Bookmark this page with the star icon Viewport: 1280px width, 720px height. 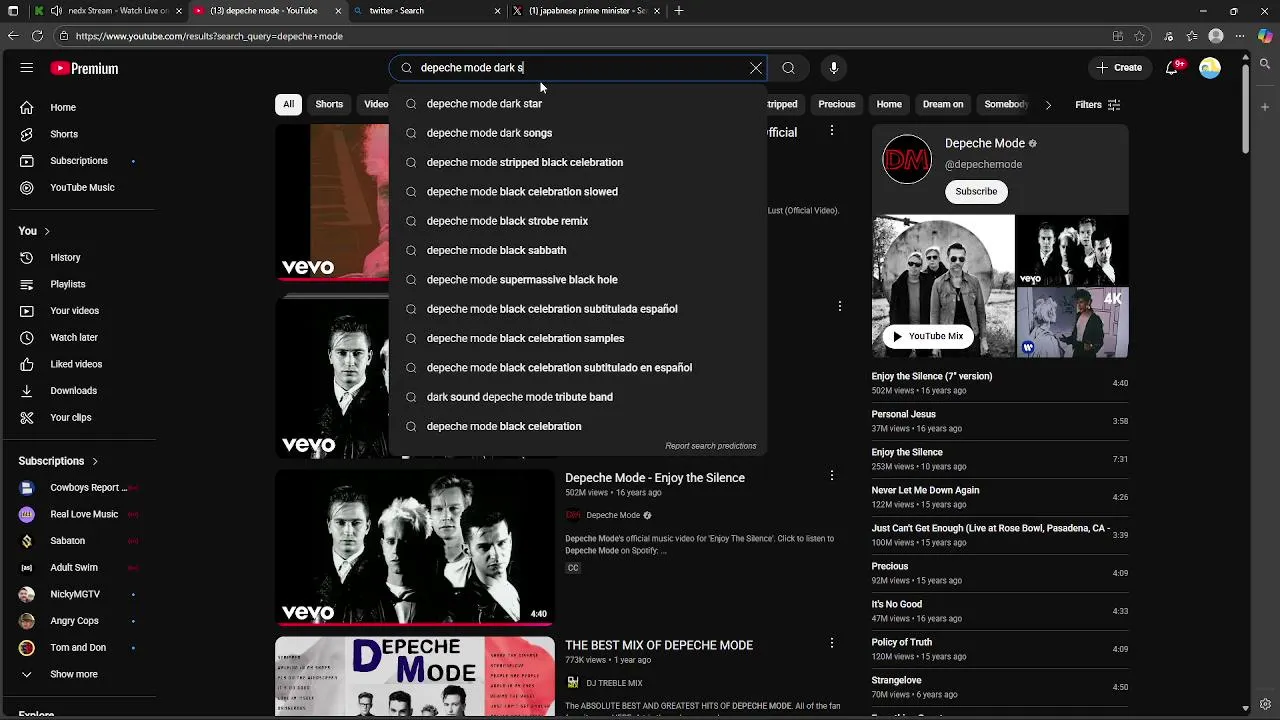1139,36
